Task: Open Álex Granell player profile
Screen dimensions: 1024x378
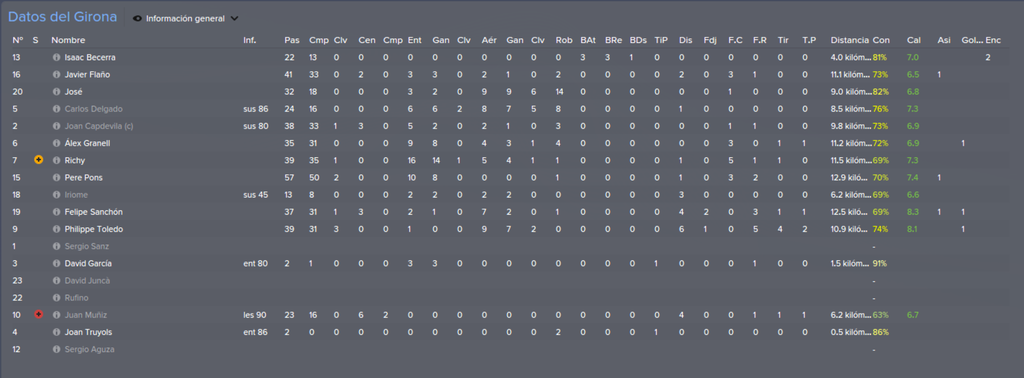Action: click(88, 143)
